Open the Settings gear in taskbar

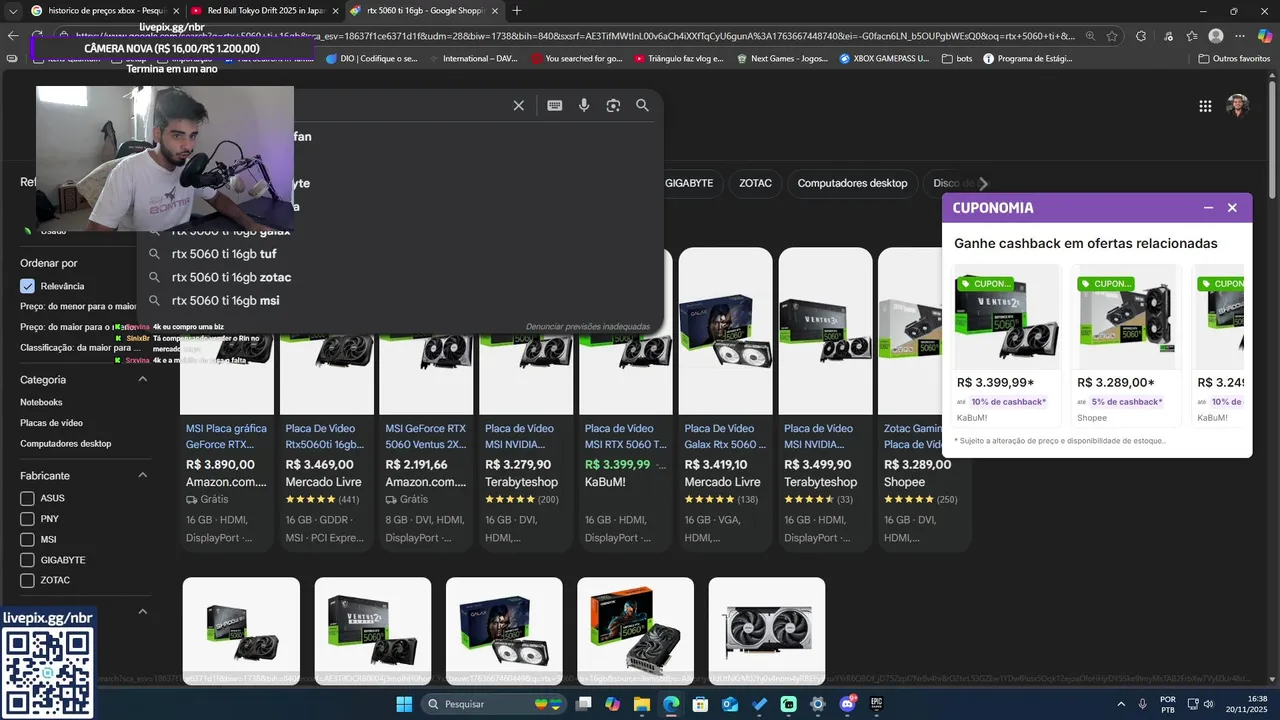[x=818, y=704]
